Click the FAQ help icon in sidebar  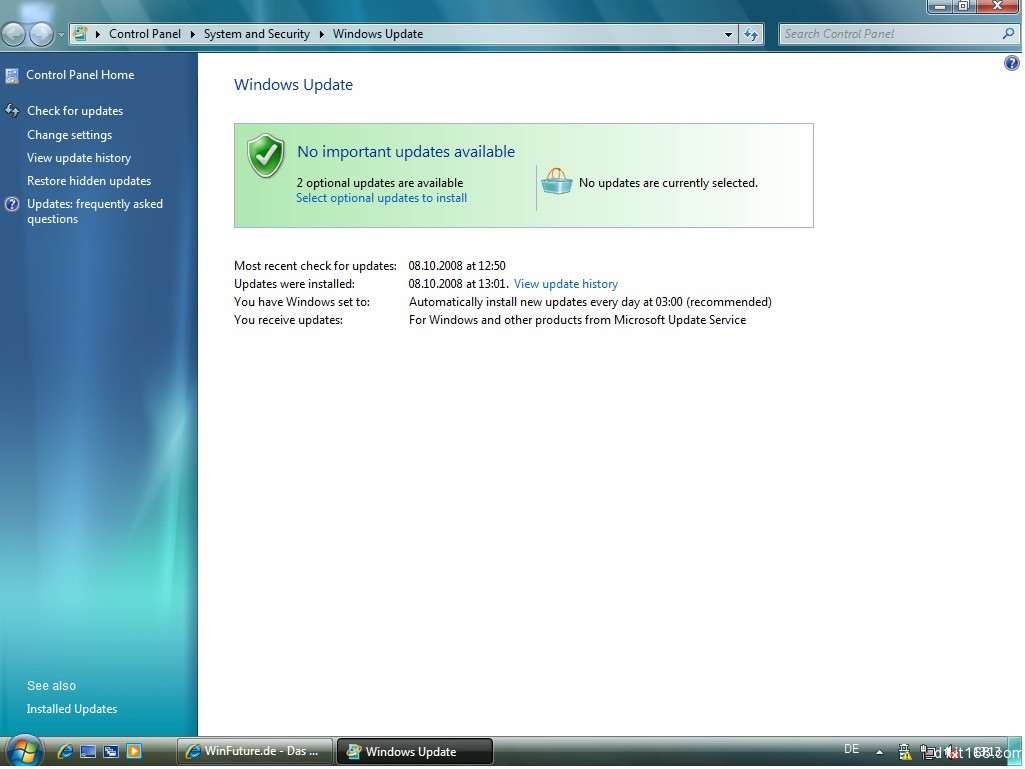pyautogui.click(x=12, y=204)
